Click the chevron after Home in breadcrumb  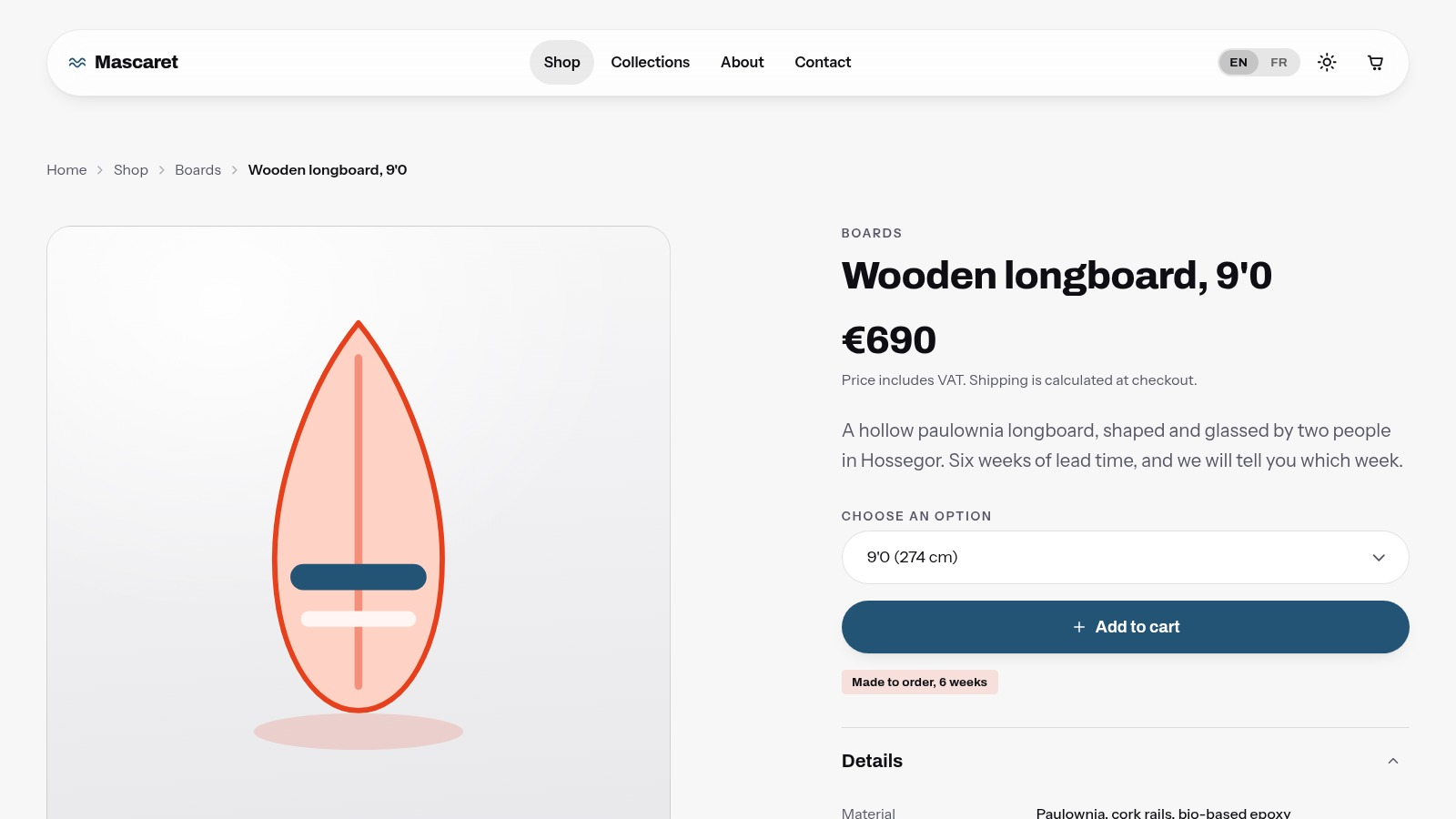tap(100, 170)
